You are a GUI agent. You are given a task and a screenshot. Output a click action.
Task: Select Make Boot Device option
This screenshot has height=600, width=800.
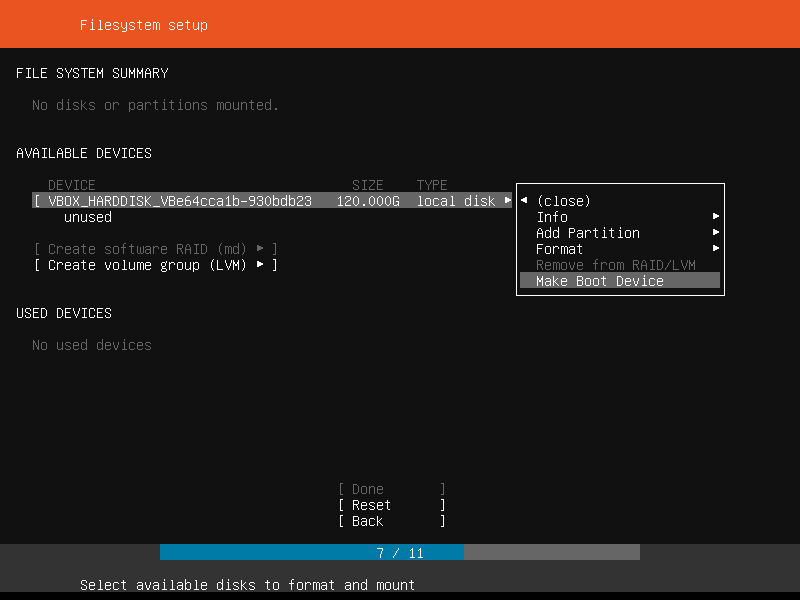click(620, 281)
